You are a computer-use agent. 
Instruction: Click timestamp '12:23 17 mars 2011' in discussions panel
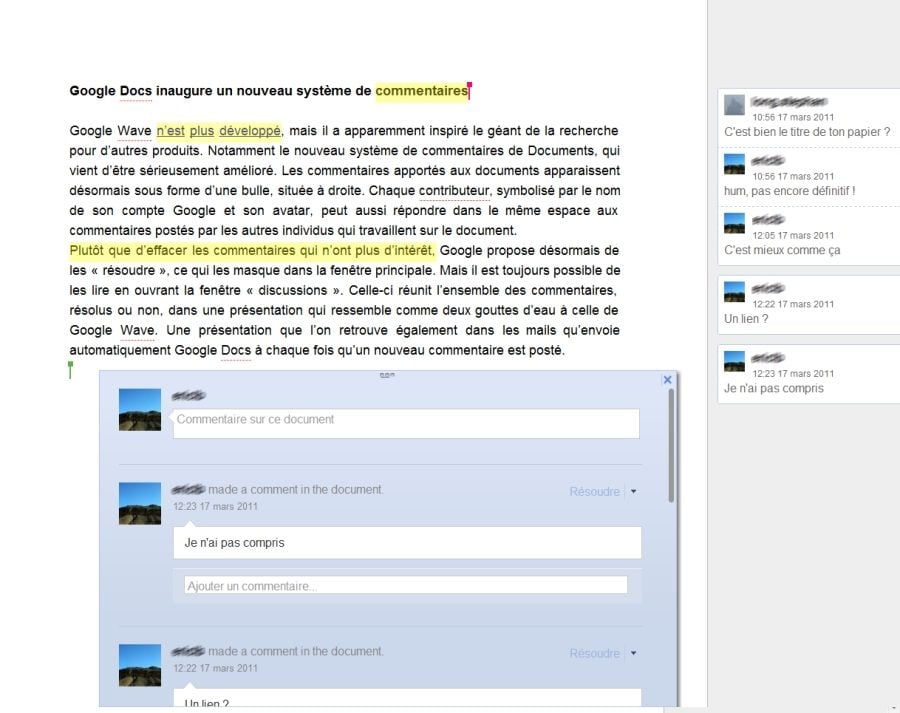pos(215,506)
